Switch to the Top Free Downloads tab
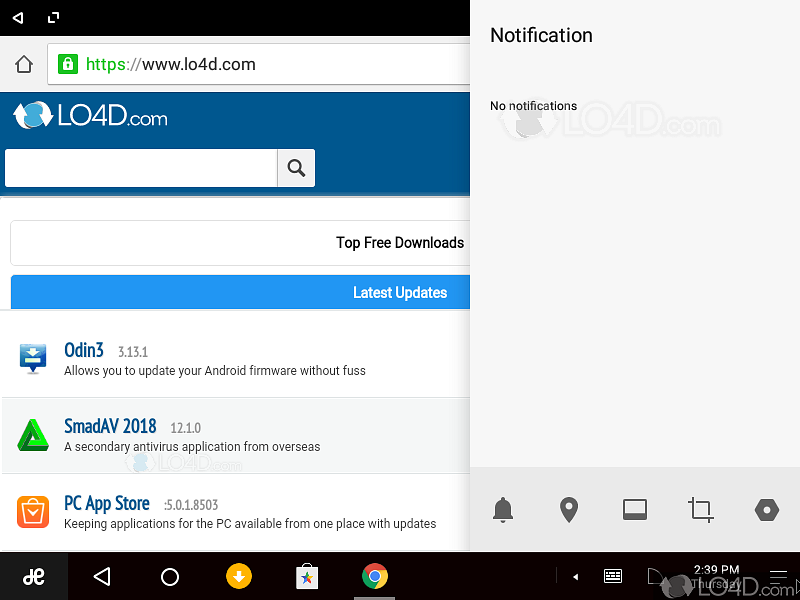The image size is (800, 600). click(240, 243)
